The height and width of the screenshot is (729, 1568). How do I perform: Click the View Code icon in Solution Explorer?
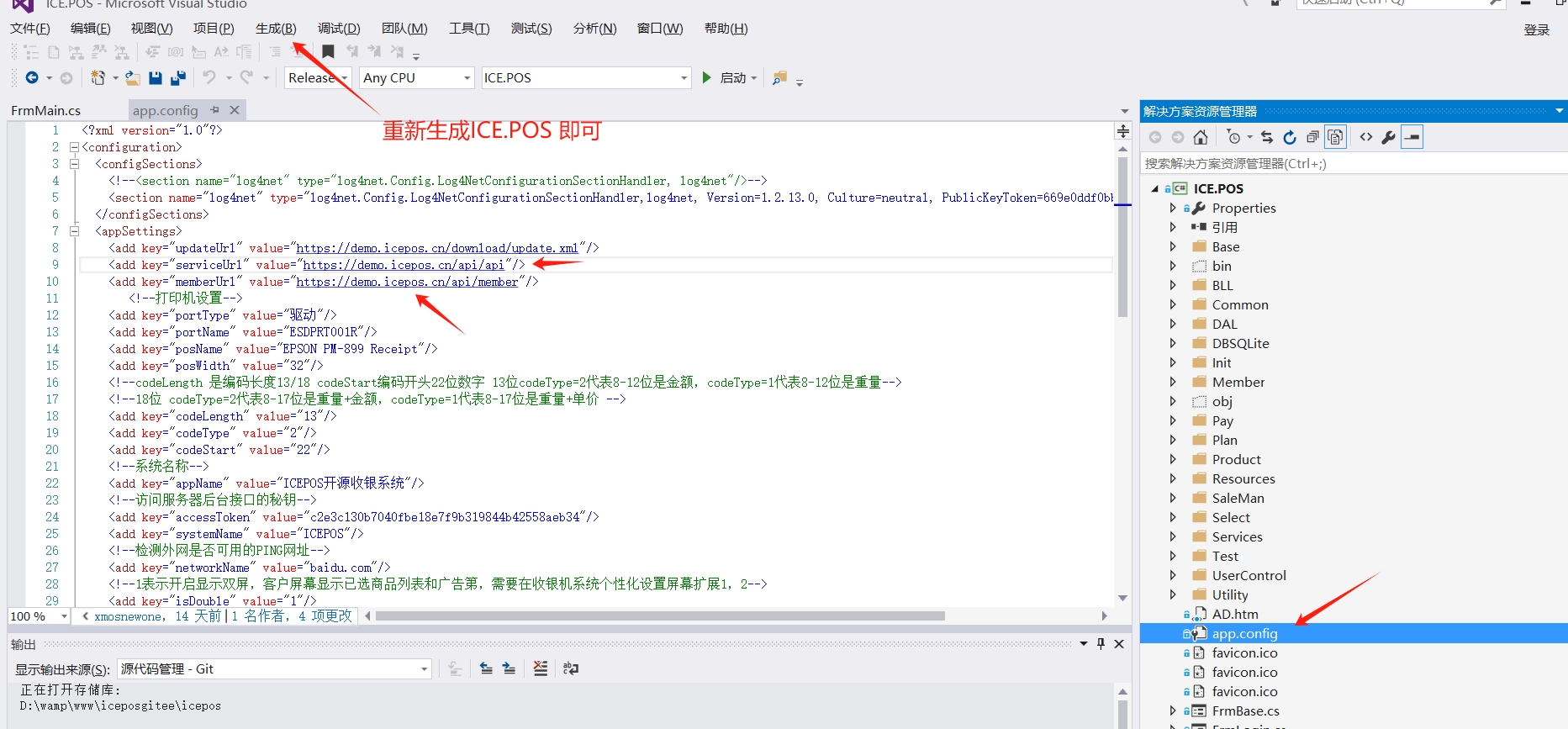(x=1366, y=137)
